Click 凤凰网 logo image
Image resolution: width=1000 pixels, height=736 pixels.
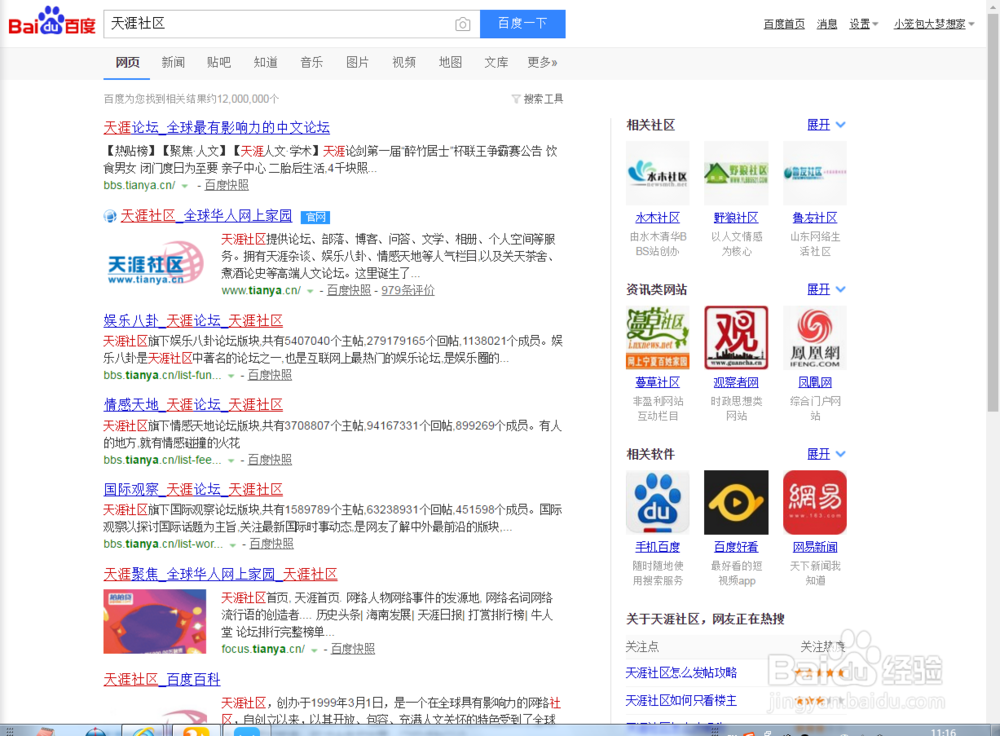click(815, 338)
